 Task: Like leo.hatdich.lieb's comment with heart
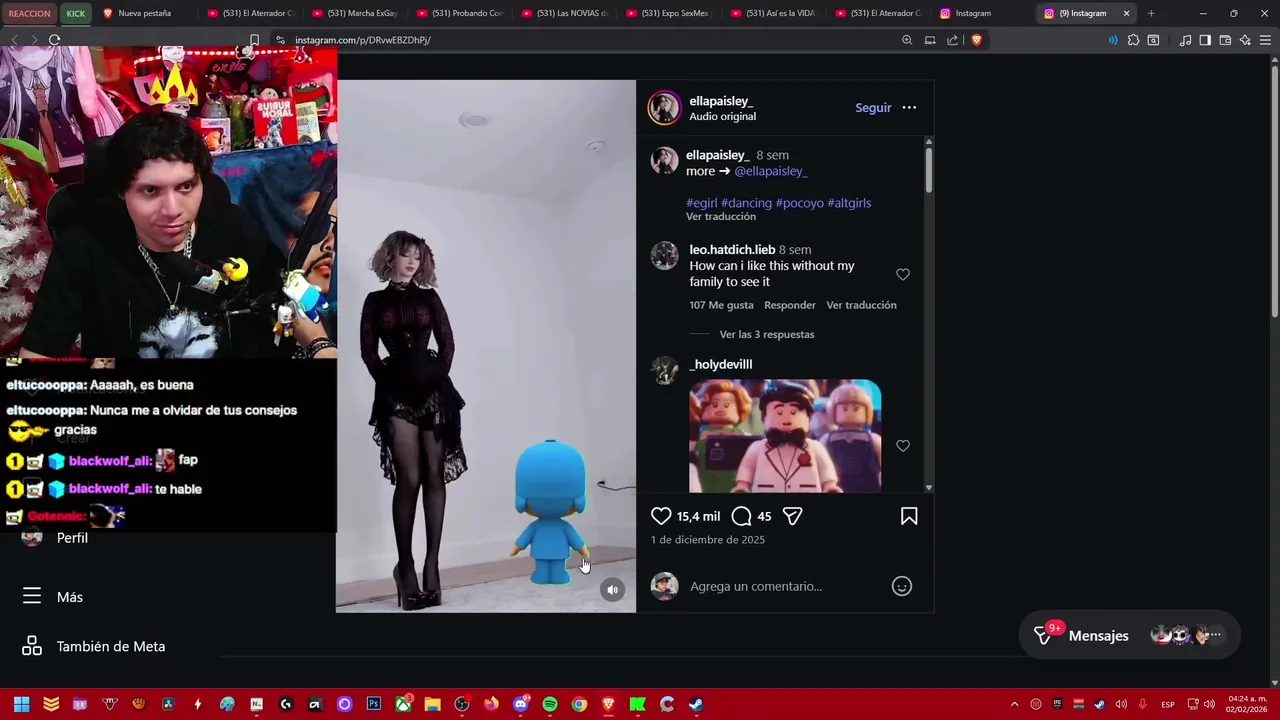tap(903, 274)
